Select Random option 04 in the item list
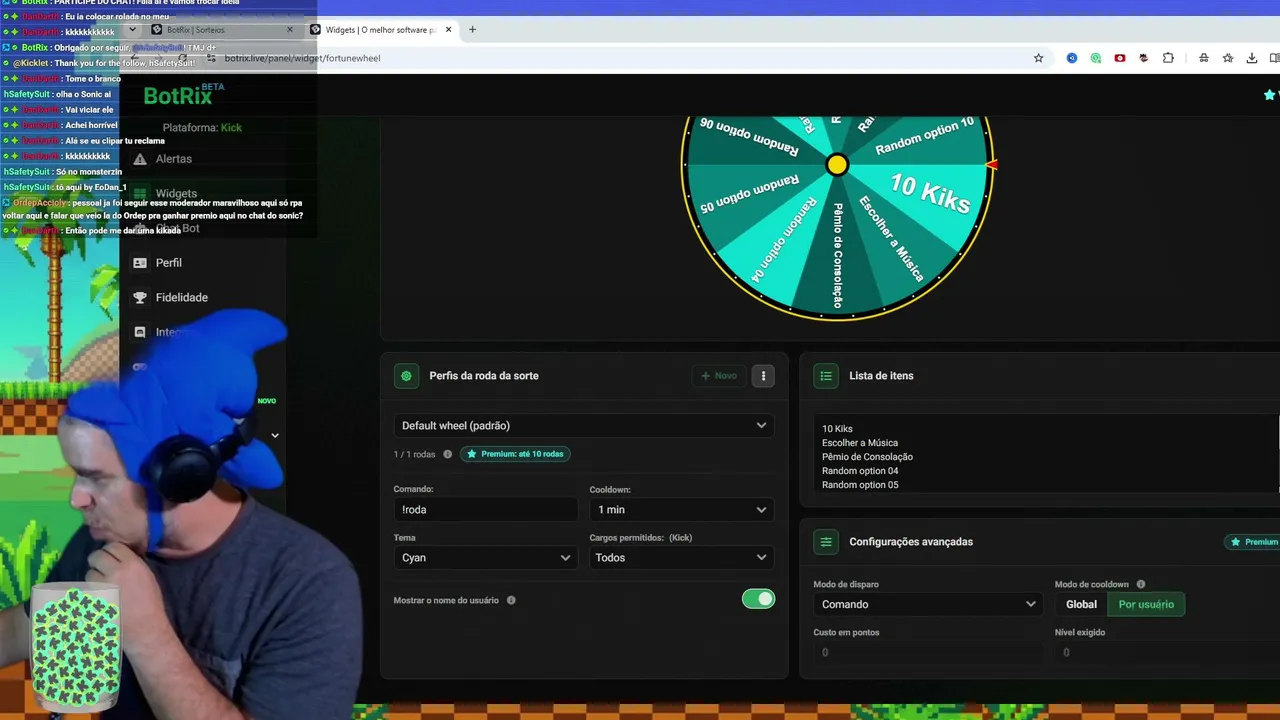1280x720 pixels. click(860, 471)
